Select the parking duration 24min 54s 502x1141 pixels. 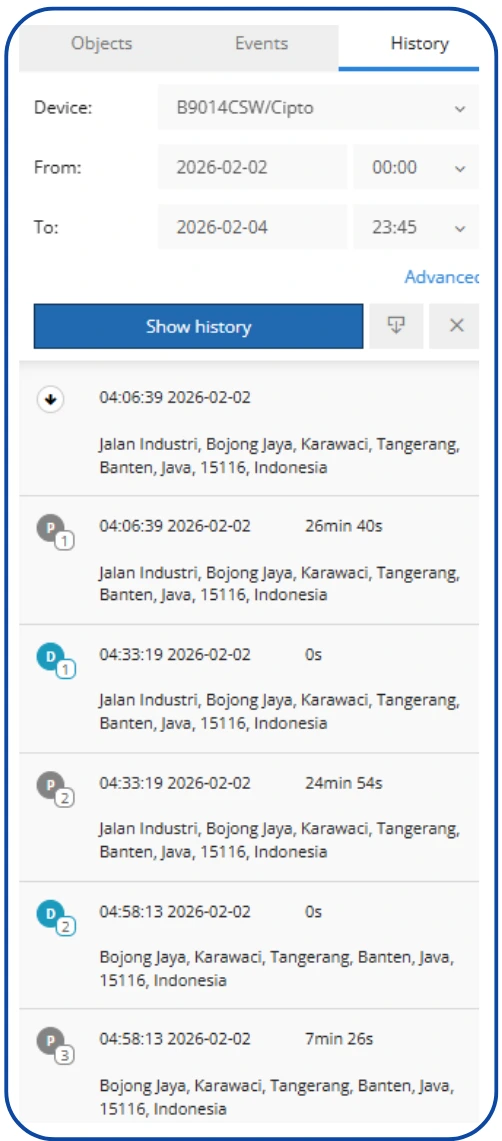pos(343,784)
